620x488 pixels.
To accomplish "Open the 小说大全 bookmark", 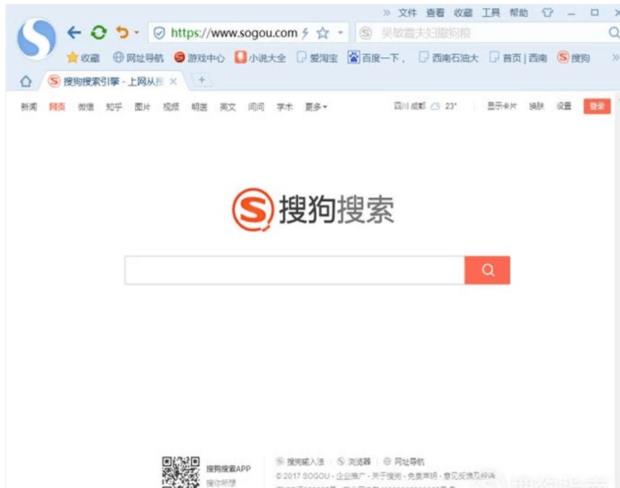I will coord(260,58).
